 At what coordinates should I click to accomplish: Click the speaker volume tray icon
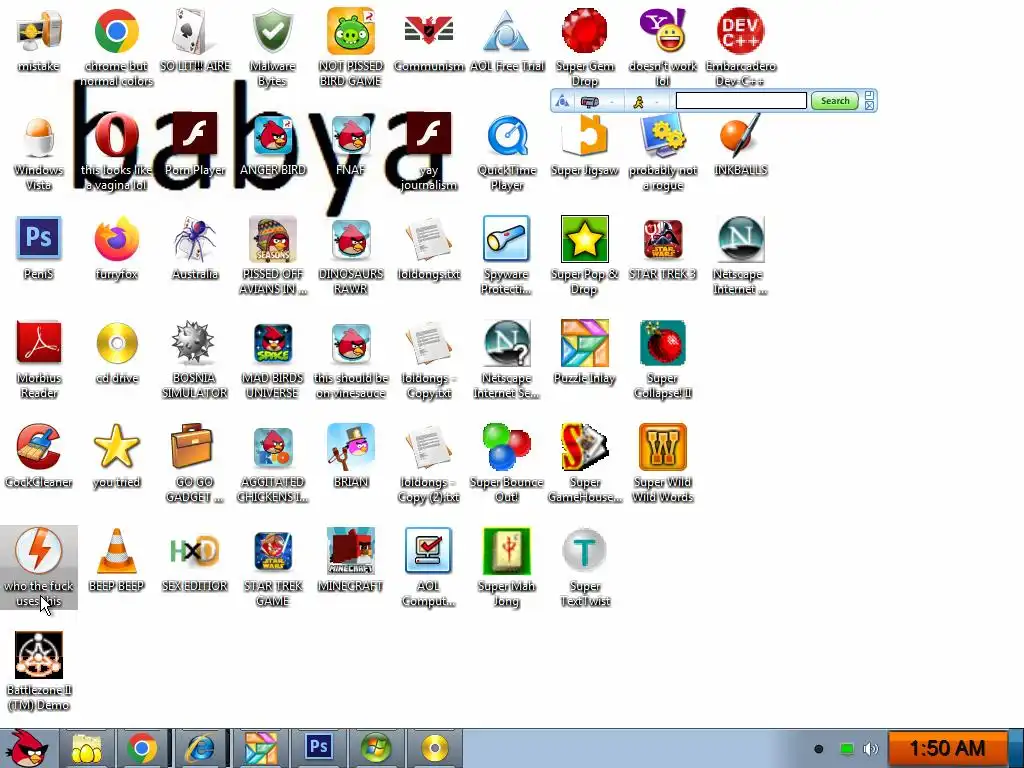tap(871, 748)
